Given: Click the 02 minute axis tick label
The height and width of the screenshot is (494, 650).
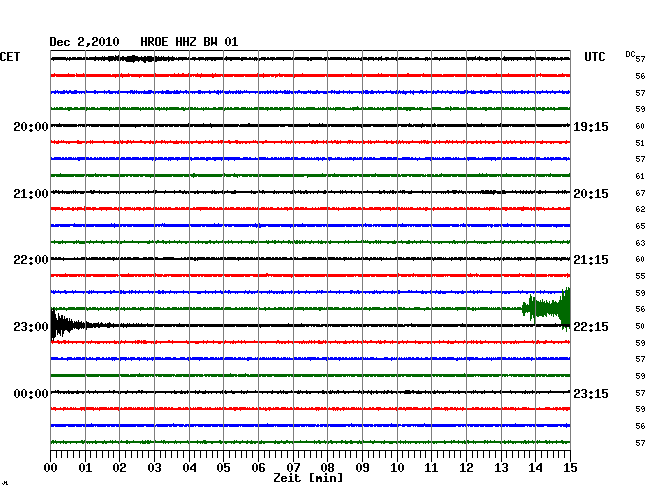Looking at the screenshot, I should pos(119,468).
